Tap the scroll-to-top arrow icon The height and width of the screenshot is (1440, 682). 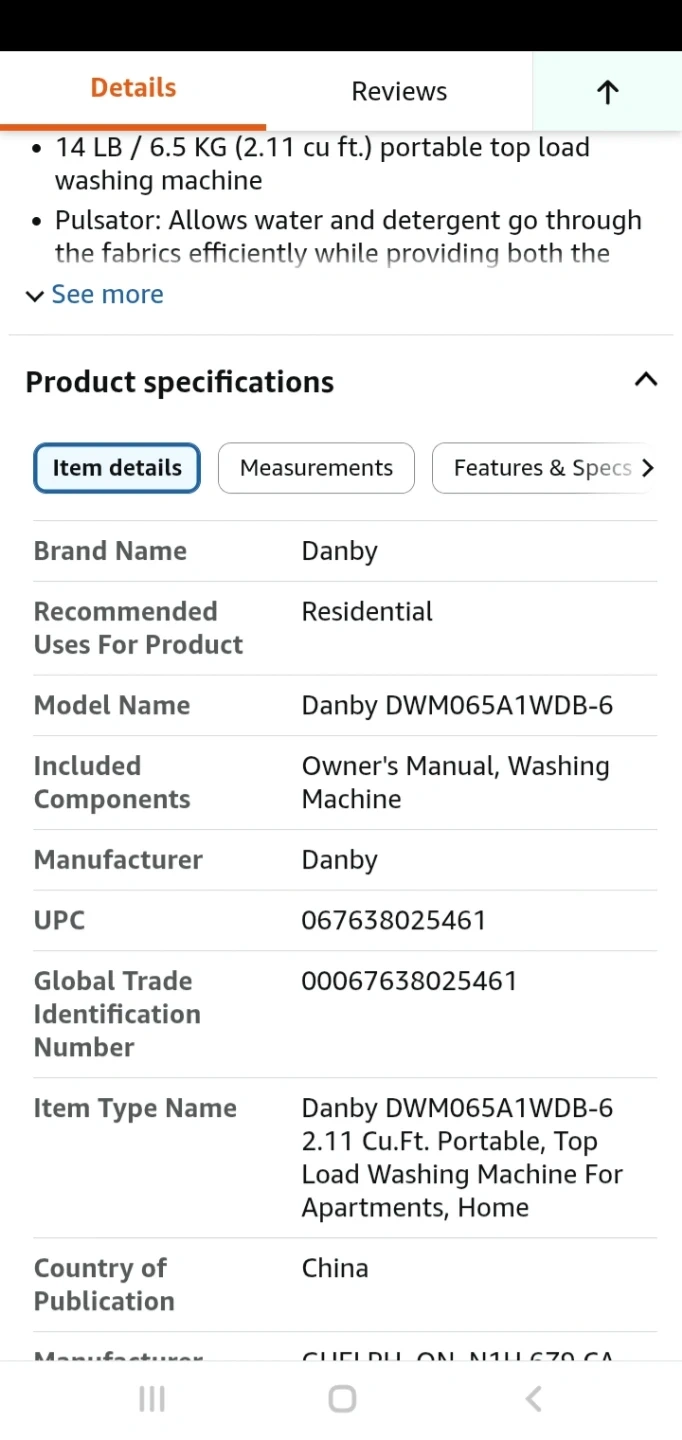[607, 92]
